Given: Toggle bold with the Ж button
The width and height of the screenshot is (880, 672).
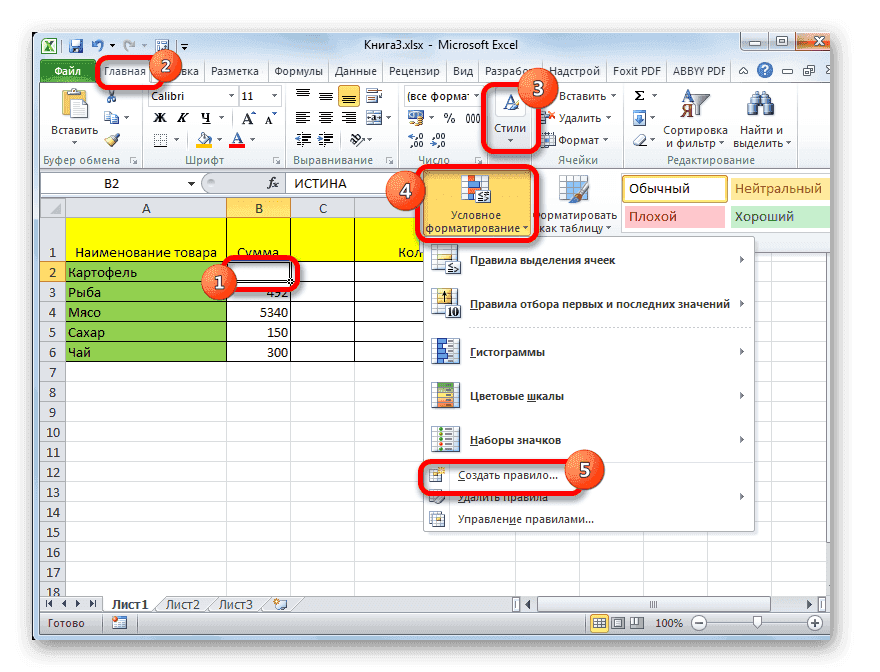Looking at the screenshot, I should [159, 116].
